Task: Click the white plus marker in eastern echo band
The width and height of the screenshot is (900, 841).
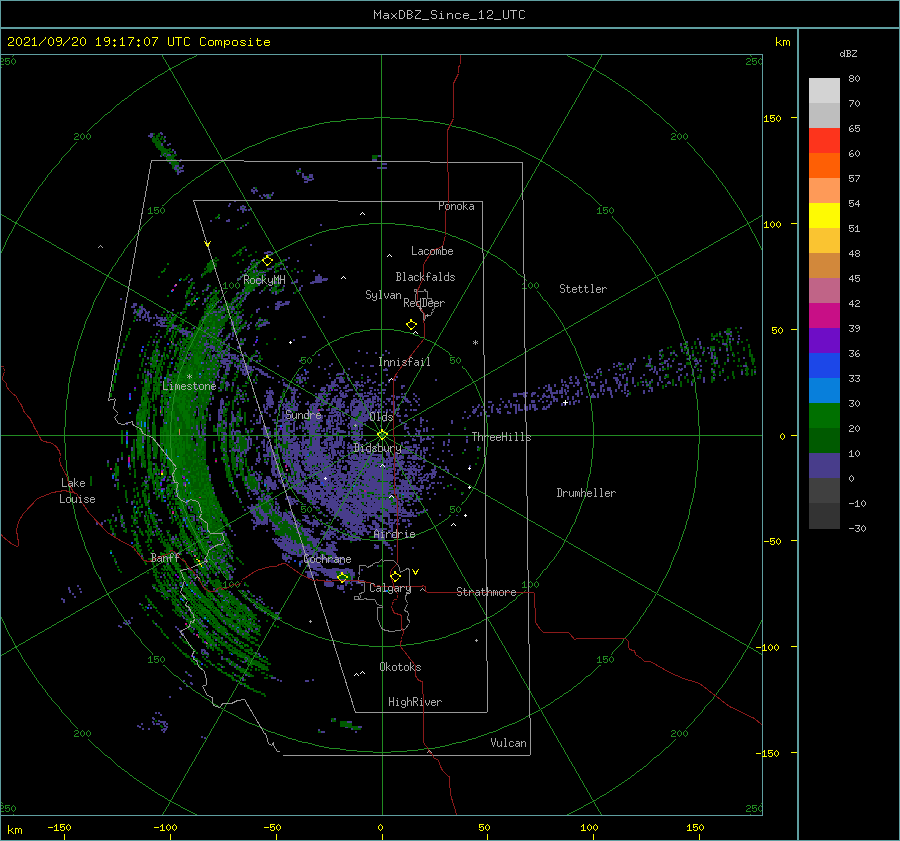Action: tap(565, 402)
